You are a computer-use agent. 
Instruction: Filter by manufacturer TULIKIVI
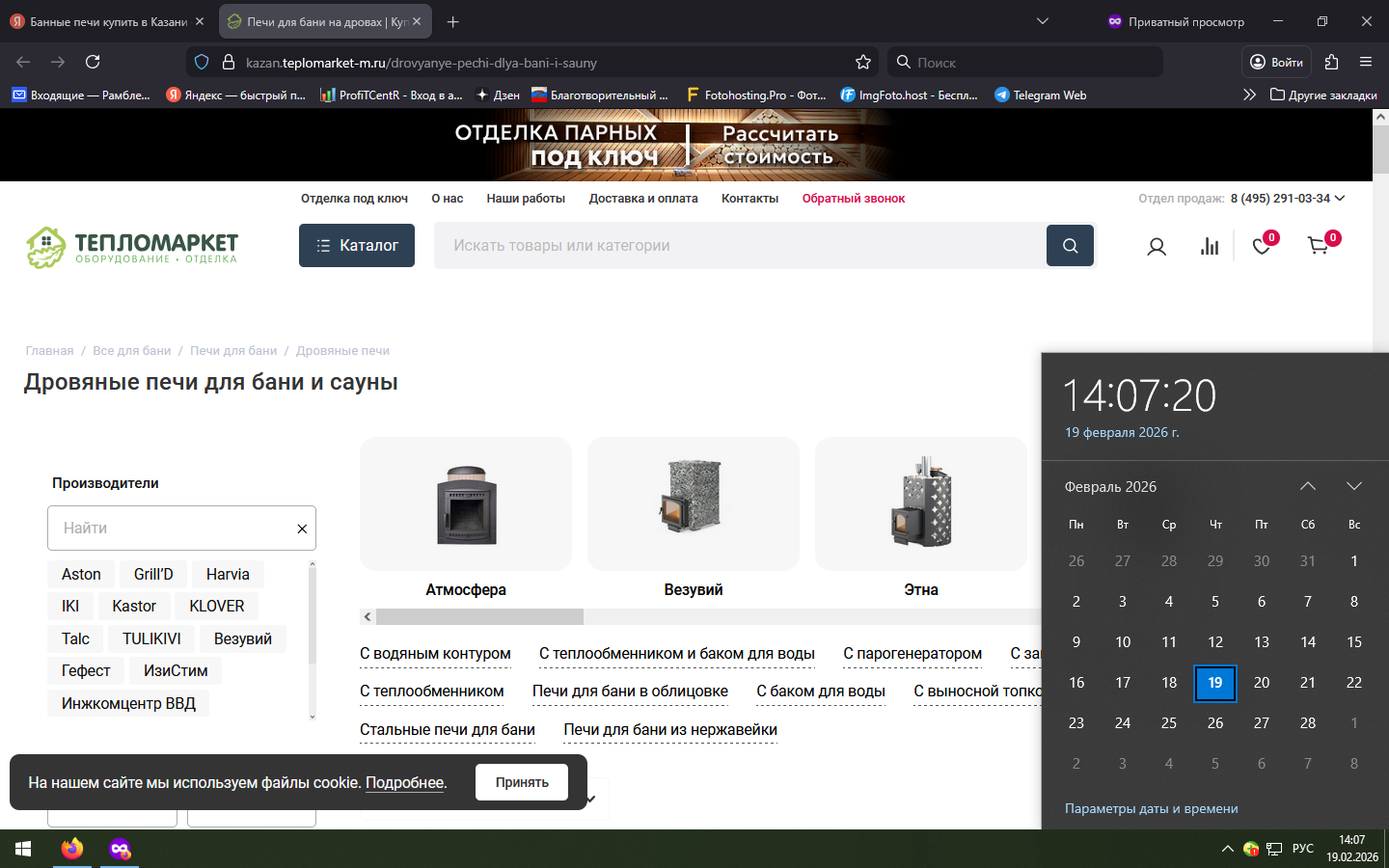click(151, 639)
